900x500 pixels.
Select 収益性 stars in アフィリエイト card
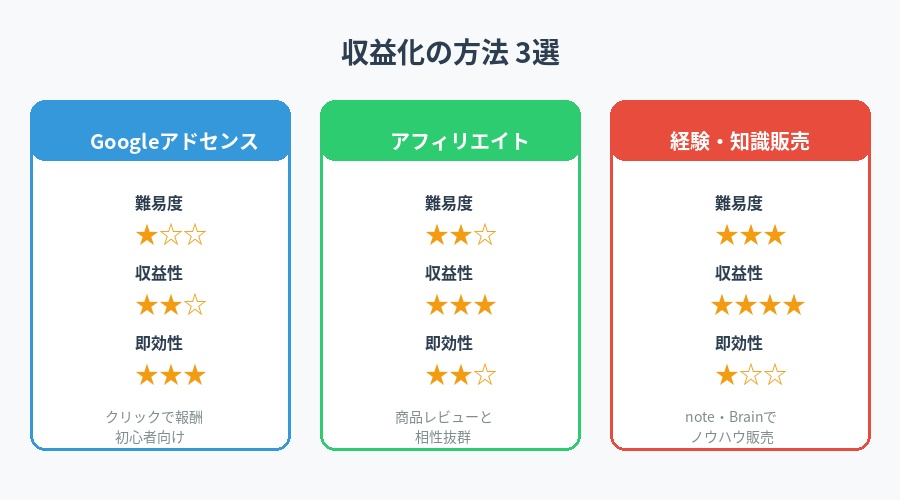pyautogui.click(x=460, y=306)
